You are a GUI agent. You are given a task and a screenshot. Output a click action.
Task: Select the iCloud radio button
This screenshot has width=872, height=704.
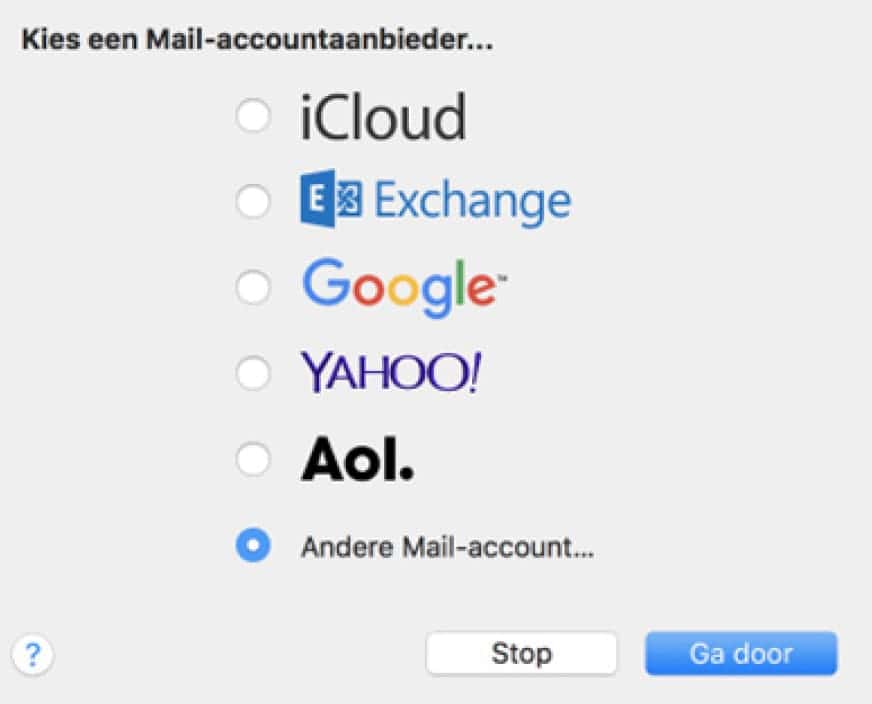253,116
